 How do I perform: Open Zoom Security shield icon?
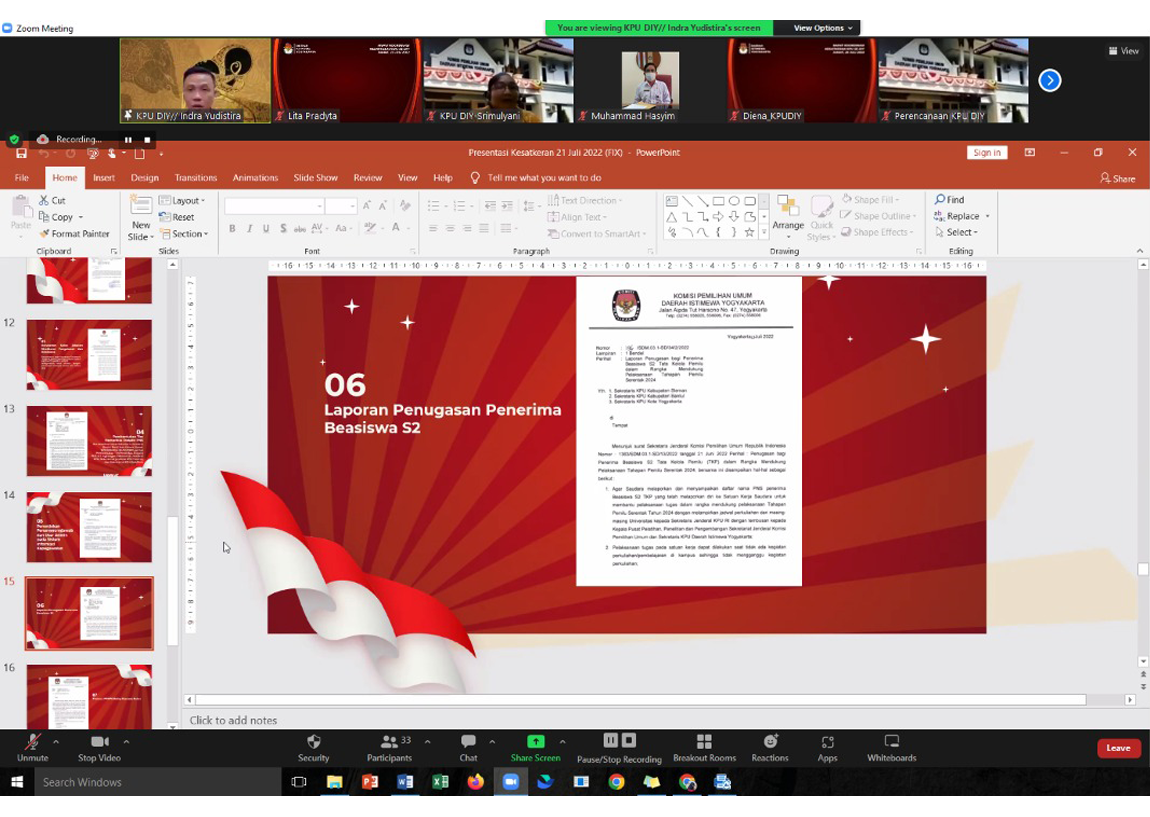313,746
